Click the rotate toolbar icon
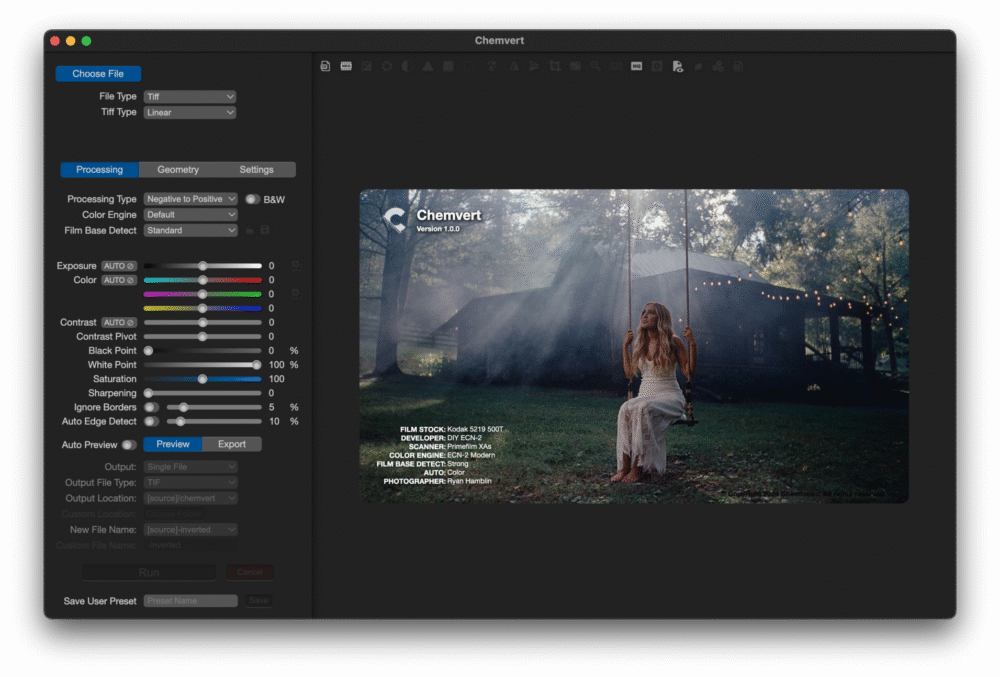The image size is (1000, 677). 492,66
